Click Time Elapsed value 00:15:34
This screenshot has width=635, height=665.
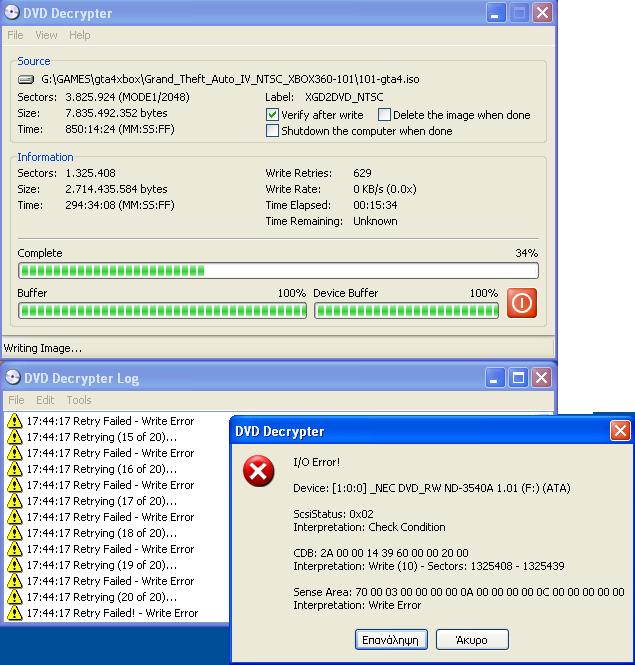click(x=375, y=205)
